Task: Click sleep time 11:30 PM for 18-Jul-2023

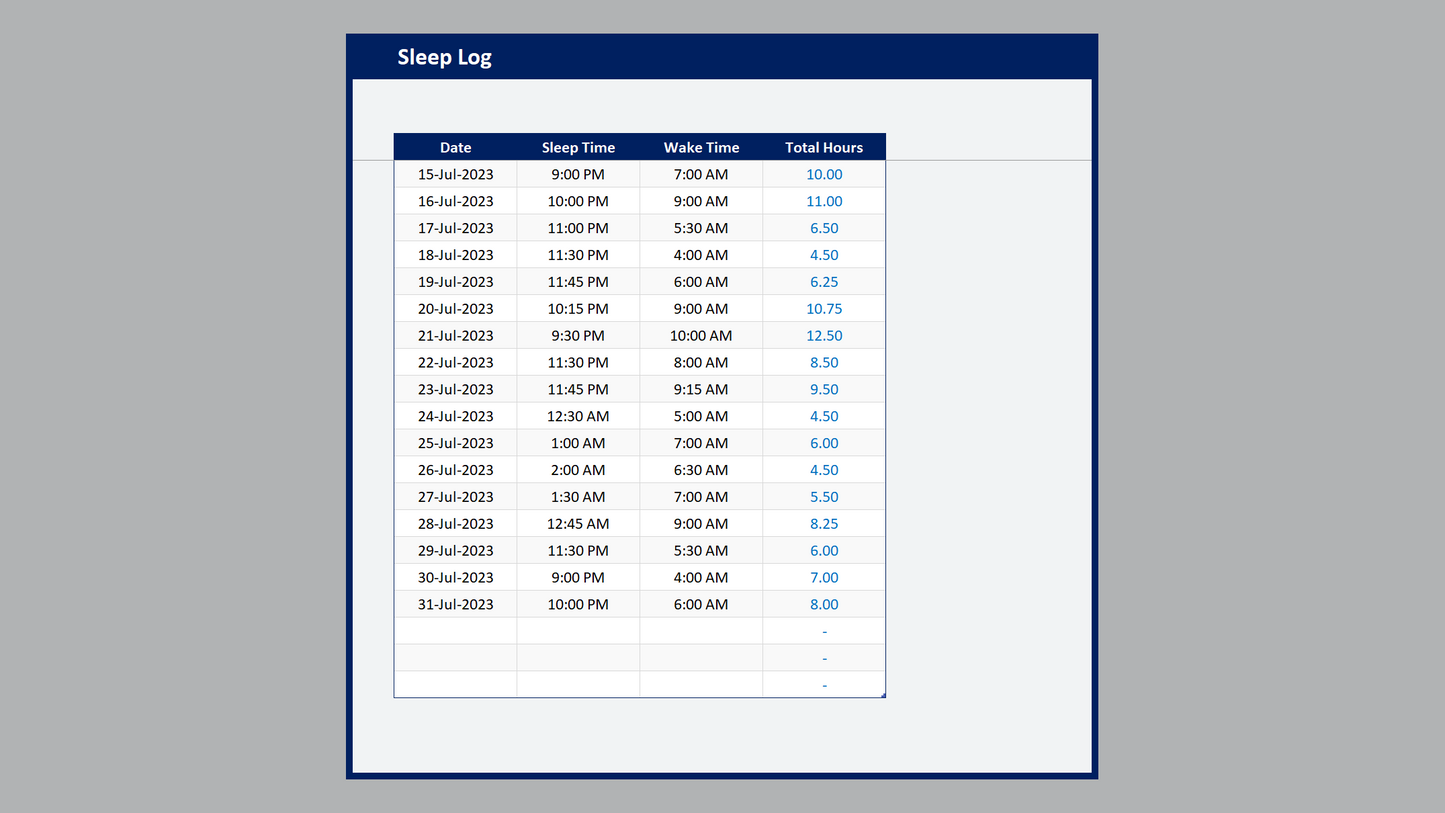Action: click(578, 255)
